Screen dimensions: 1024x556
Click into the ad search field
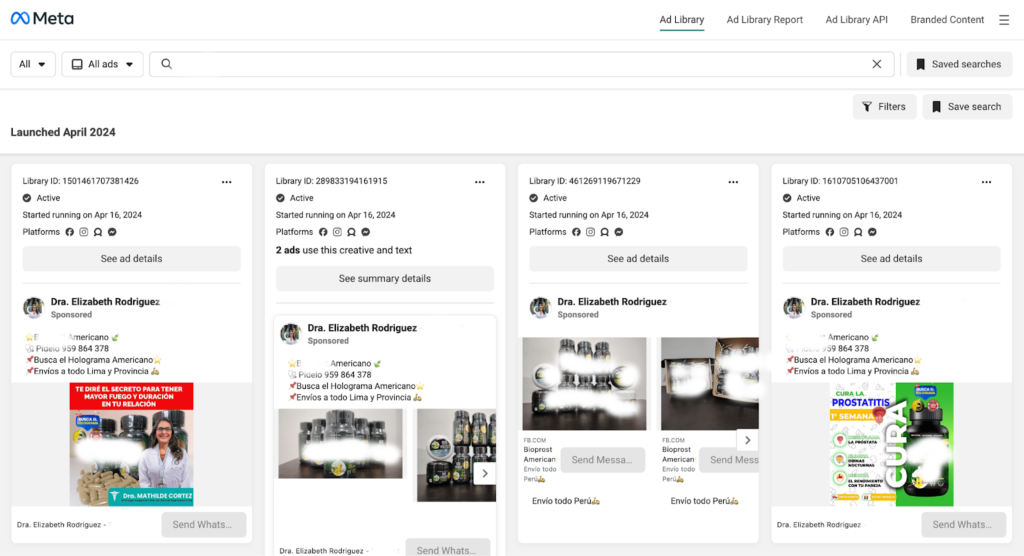[x=520, y=64]
